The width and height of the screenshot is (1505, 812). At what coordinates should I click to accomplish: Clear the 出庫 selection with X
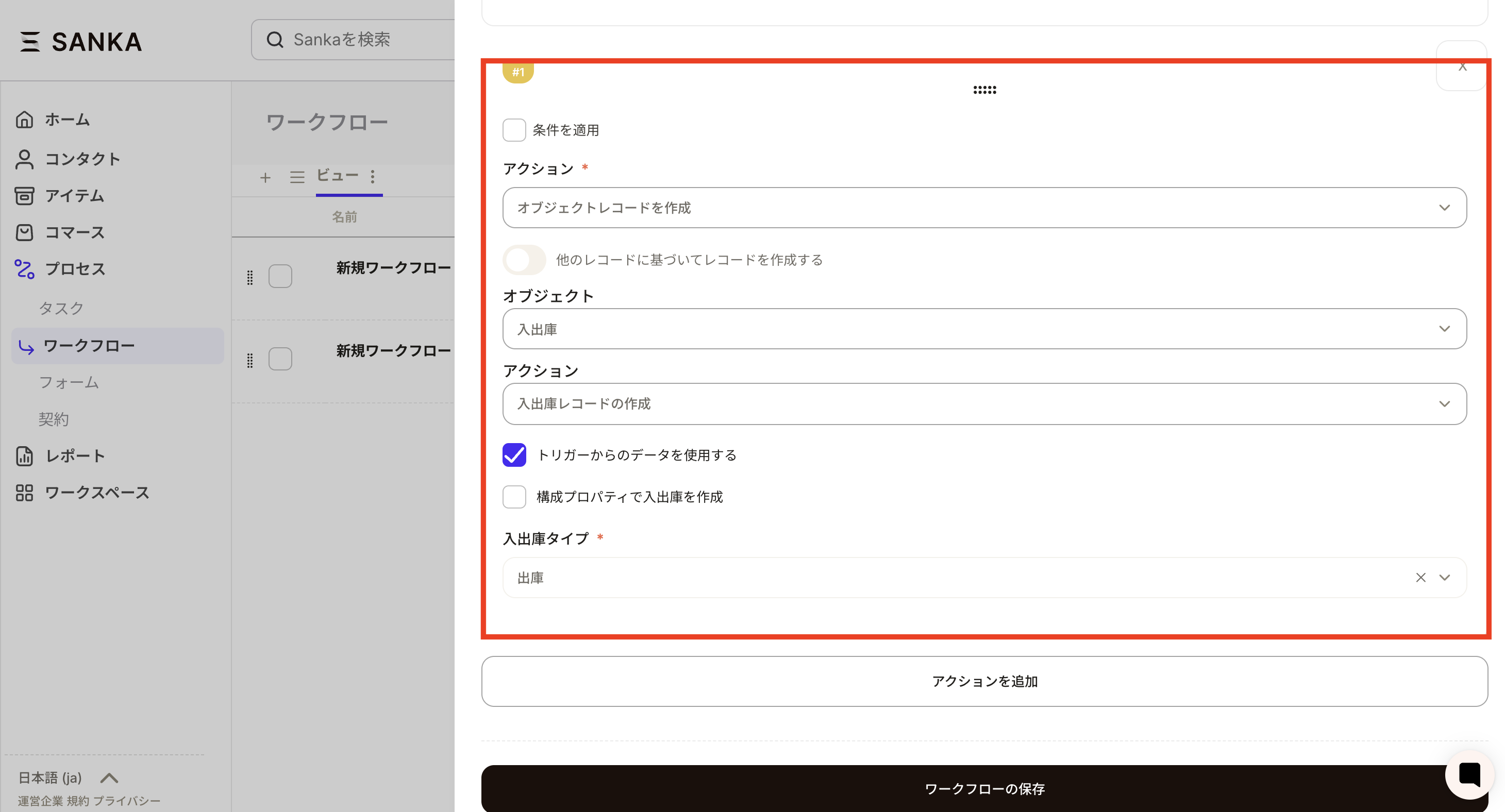(x=1420, y=577)
